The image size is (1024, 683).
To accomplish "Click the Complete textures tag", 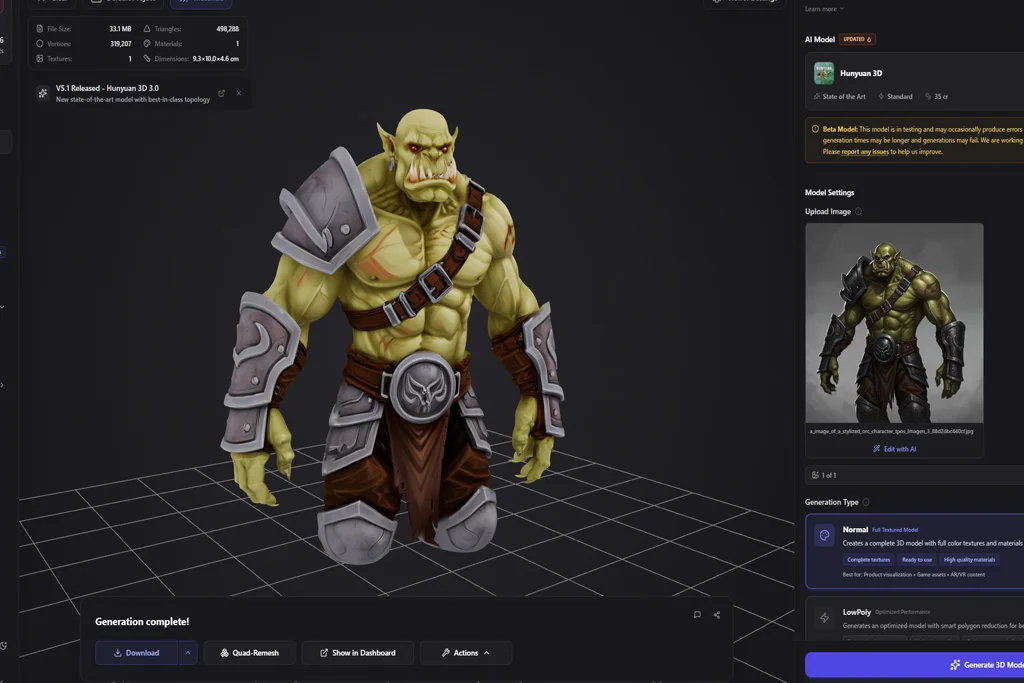I will click(869, 560).
